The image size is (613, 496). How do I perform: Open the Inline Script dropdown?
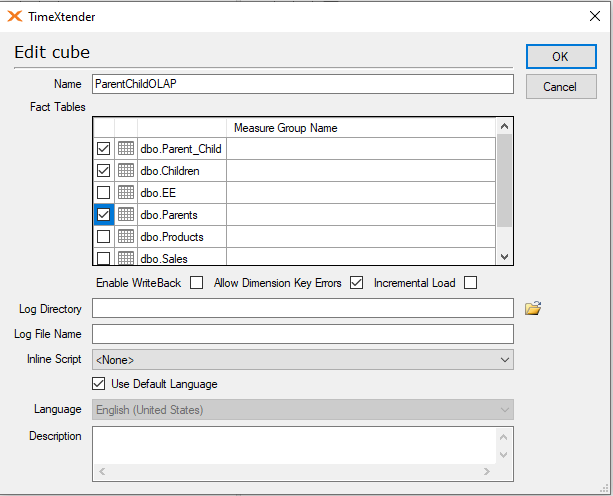303,360
